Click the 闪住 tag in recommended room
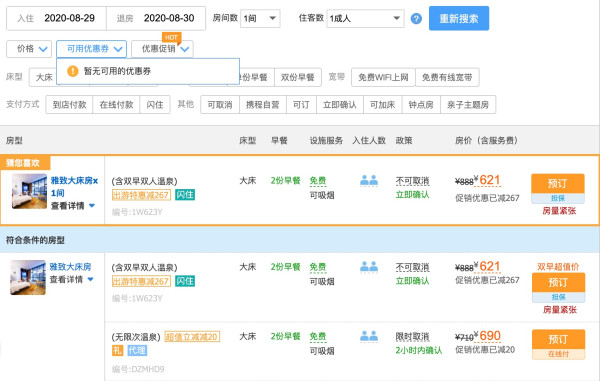 coord(185,195)
